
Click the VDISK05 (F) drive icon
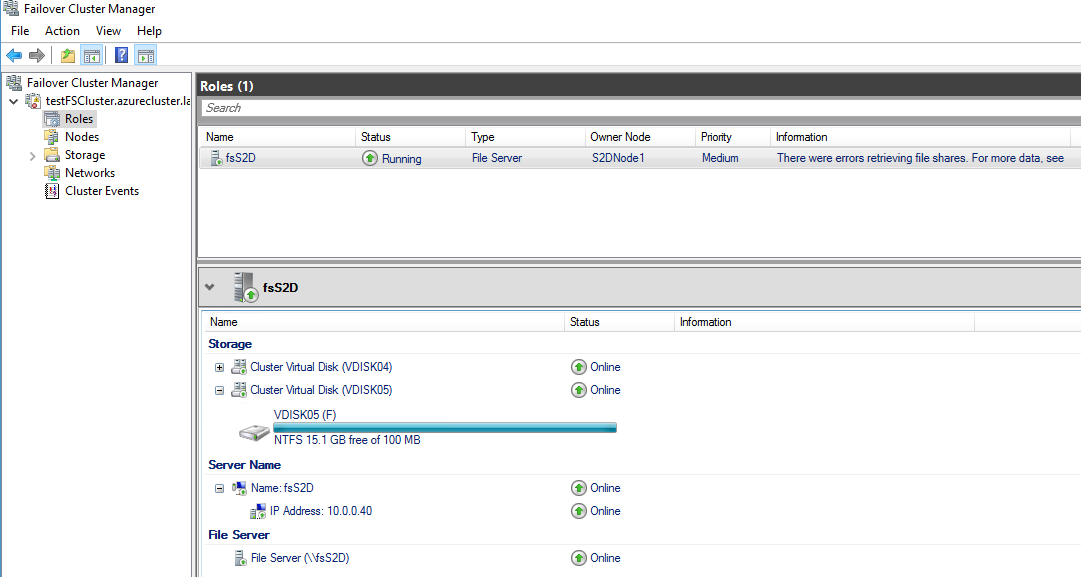[254, 432]
